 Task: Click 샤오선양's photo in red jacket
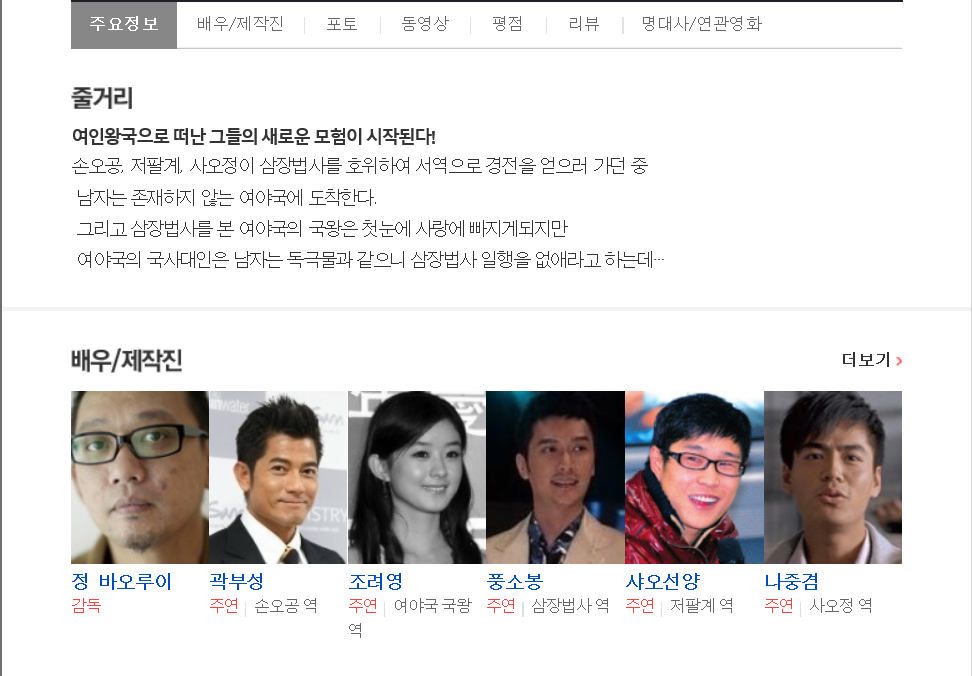click(x=694, y=477)
